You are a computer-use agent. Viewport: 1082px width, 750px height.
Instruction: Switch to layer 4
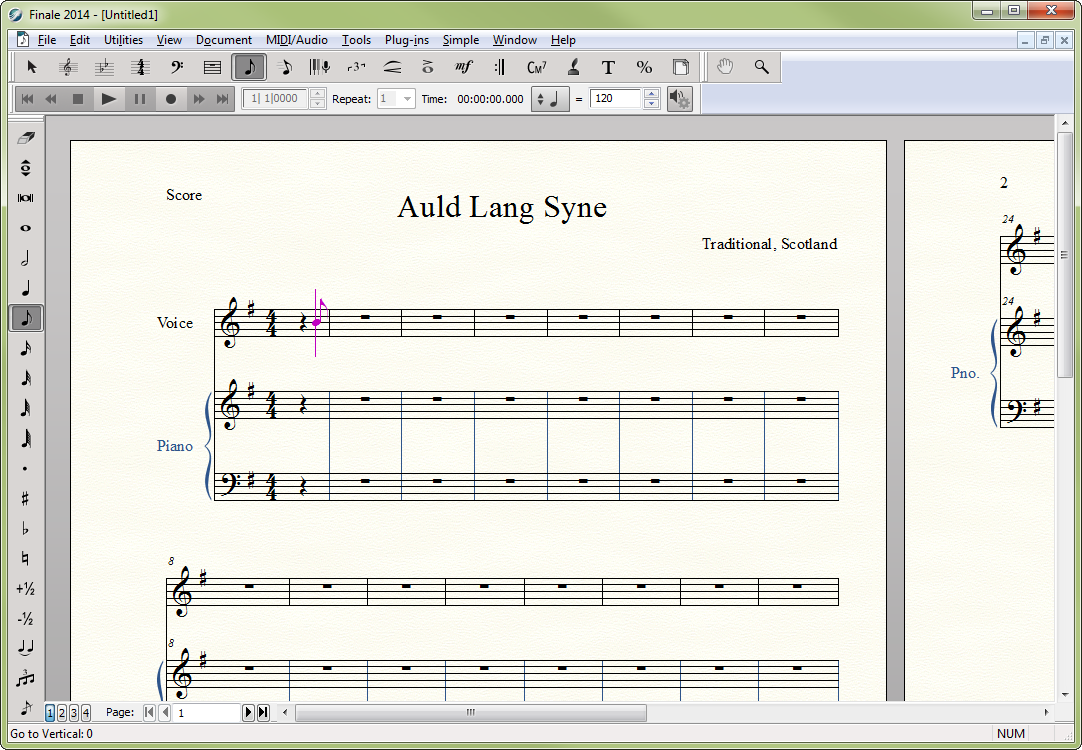[86, 713]
